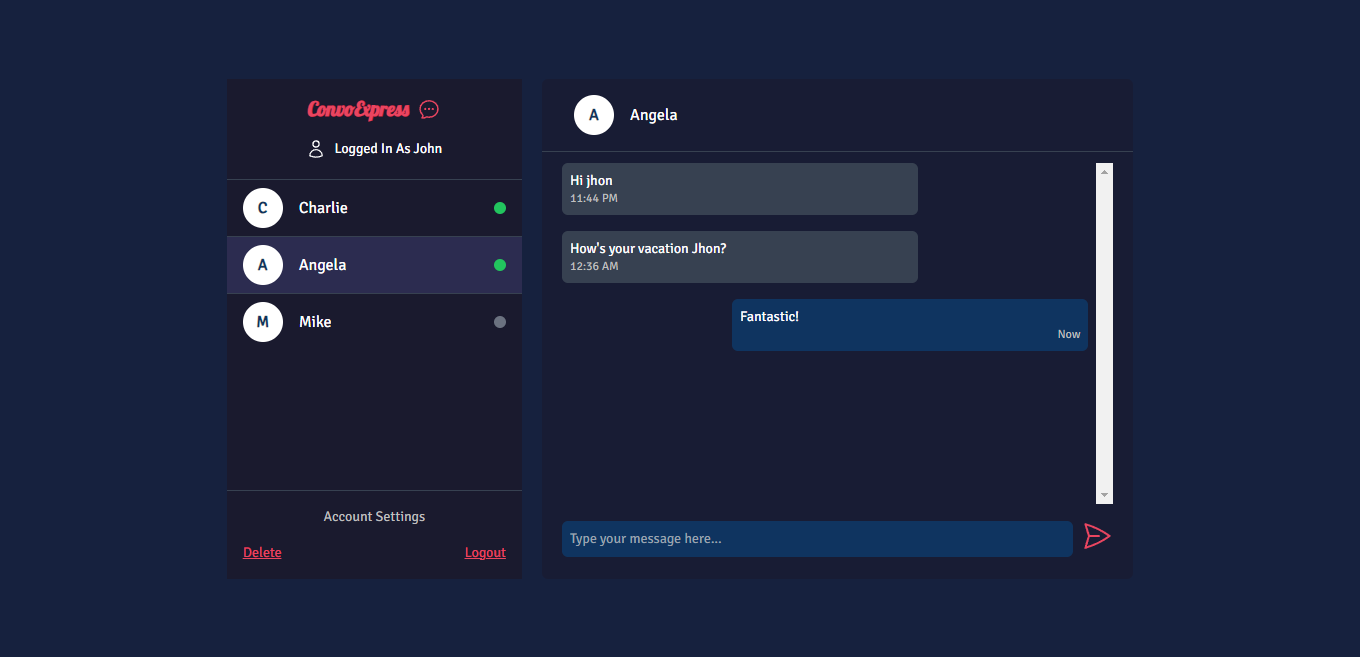Select the Fantastic! message bubble
The image size is (1360, 657).
pos(909,324)
